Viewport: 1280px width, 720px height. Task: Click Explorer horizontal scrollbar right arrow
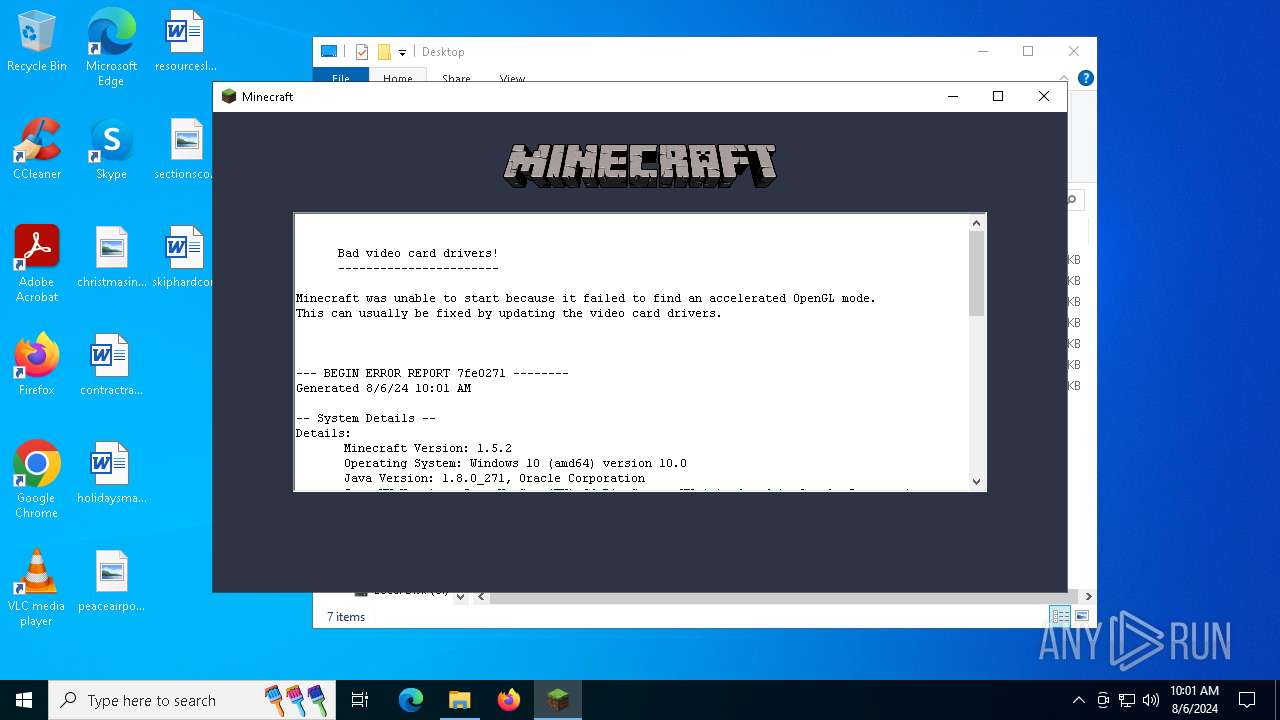1088,597
